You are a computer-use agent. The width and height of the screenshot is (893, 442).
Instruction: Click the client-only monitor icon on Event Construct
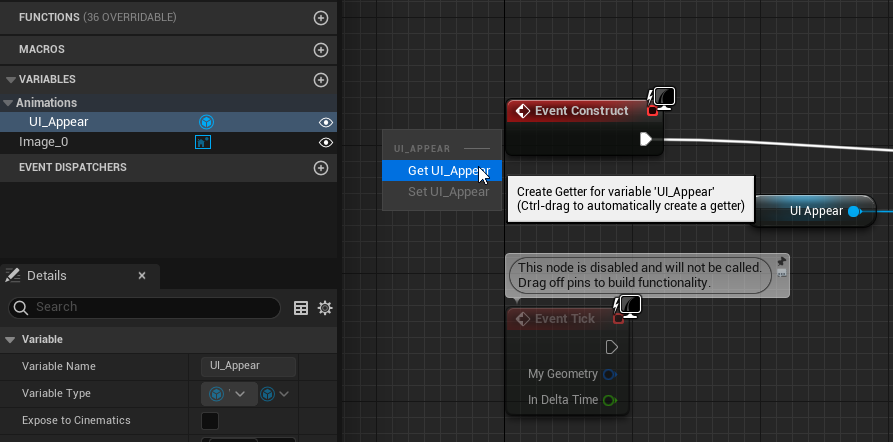pos(664,98)
